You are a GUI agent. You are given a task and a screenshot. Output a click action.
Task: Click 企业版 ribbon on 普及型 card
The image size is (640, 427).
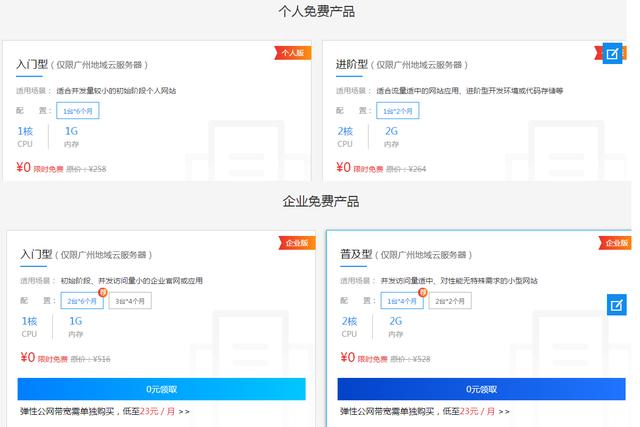click(x=613, y=242)
